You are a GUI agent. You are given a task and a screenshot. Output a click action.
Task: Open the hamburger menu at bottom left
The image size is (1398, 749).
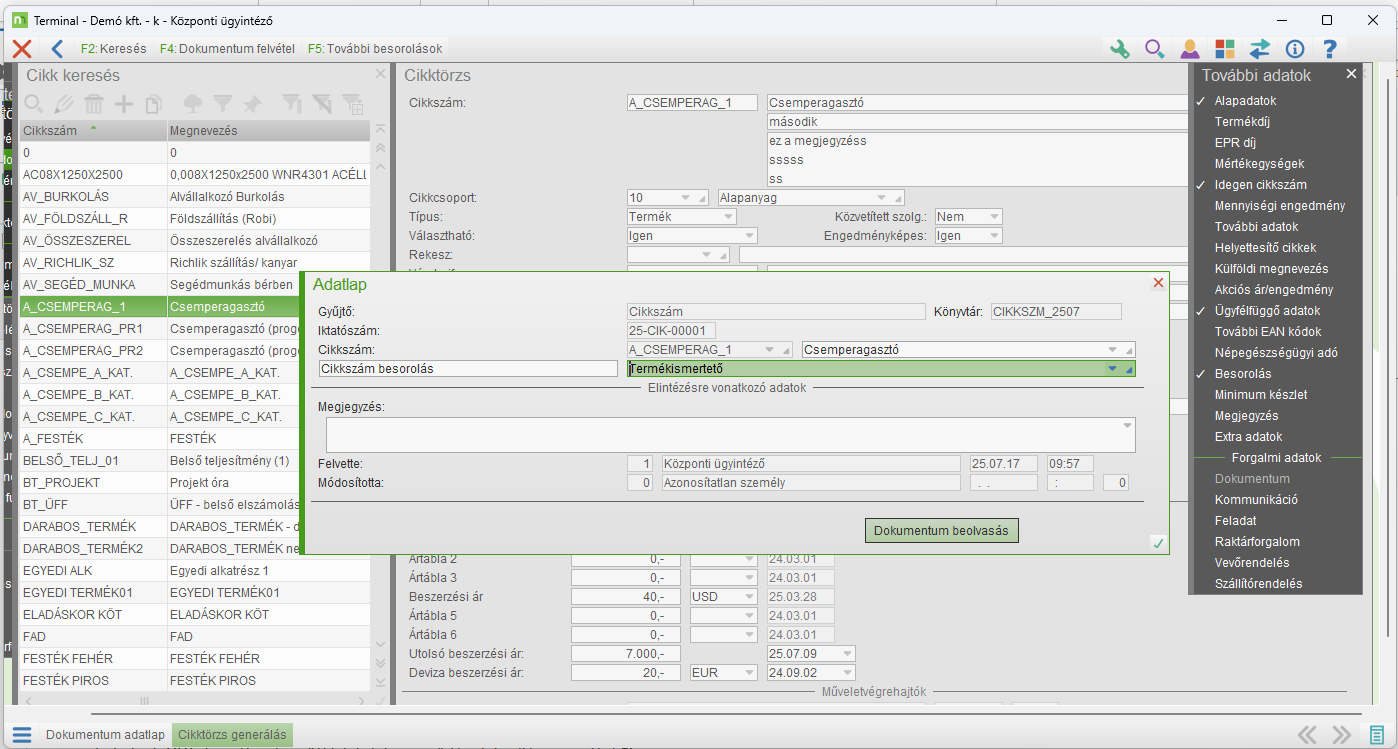[22, 735]
